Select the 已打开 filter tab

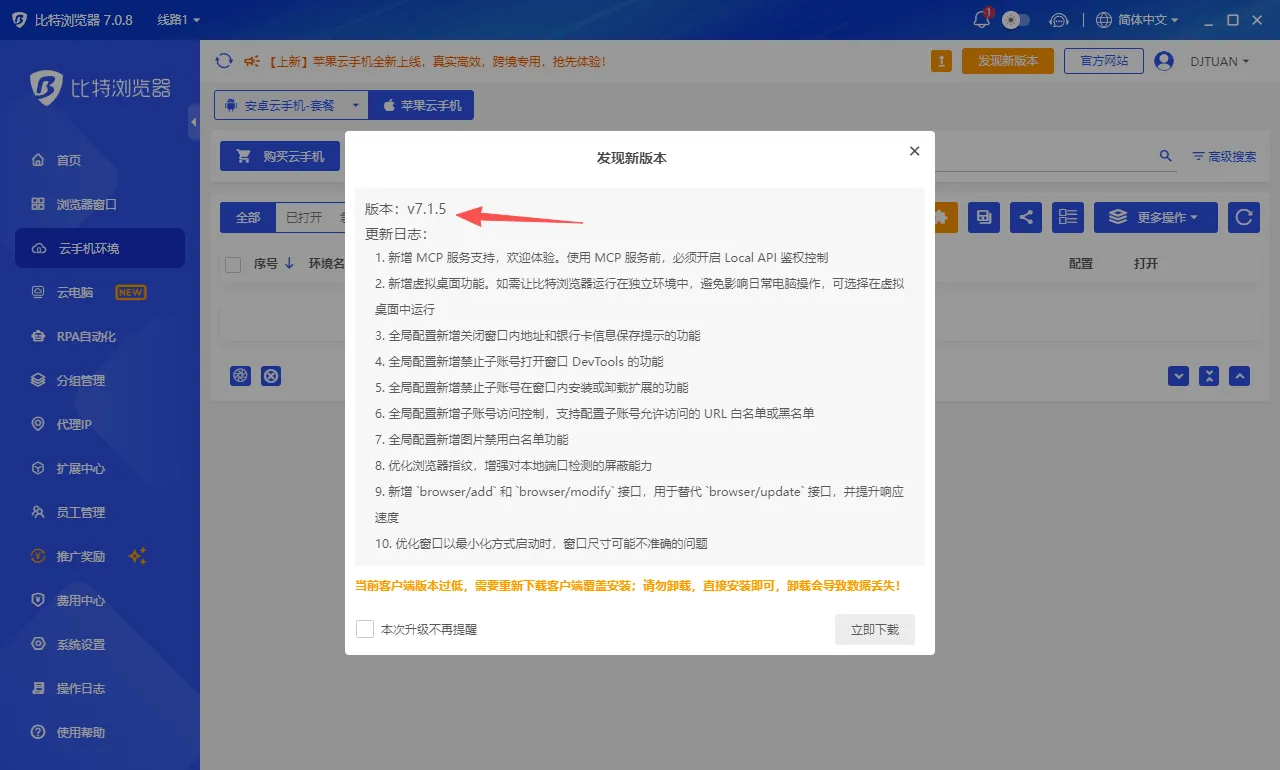[304, 217]
